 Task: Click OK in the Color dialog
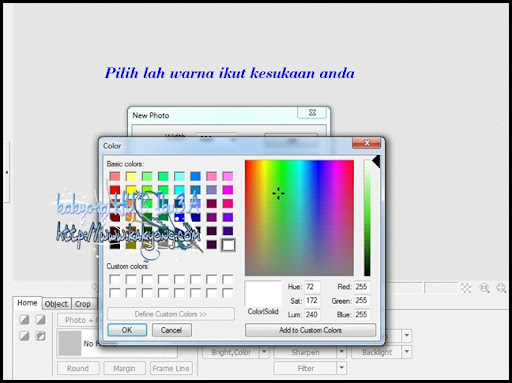[x=127, y=330]
